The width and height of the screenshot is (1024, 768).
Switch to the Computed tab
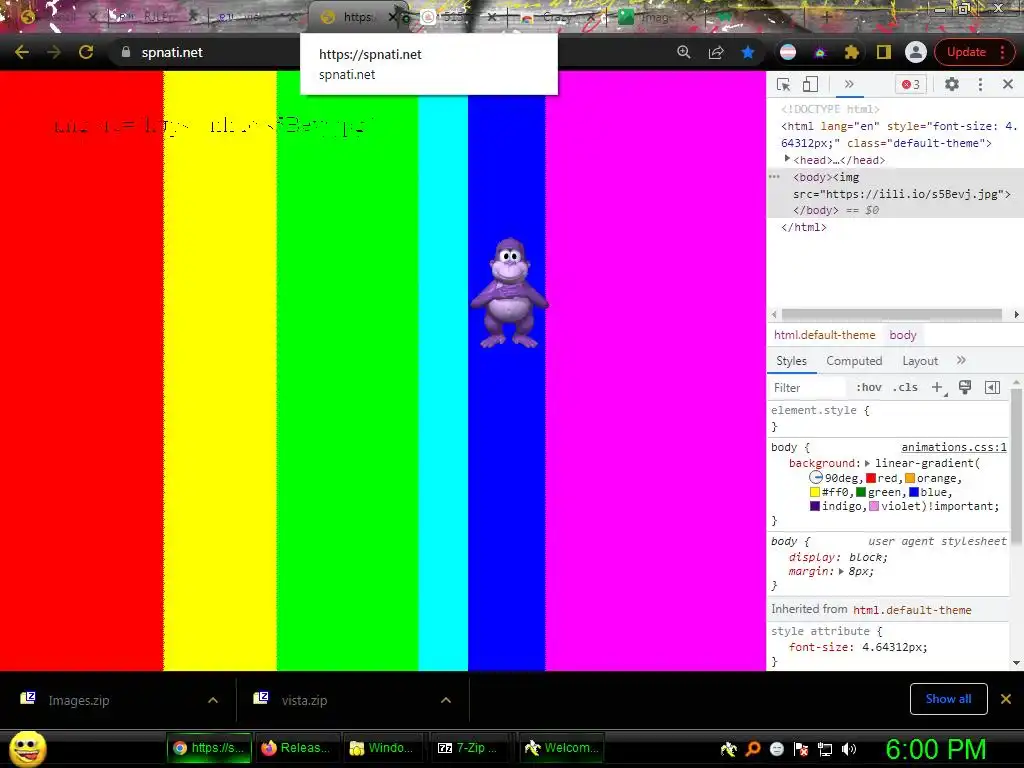pos(854,361)
